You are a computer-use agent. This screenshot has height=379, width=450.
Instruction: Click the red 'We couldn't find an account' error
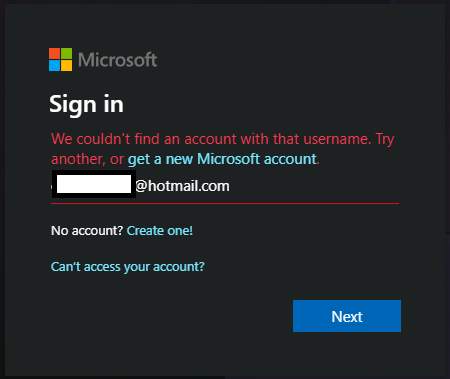(223, 149)
